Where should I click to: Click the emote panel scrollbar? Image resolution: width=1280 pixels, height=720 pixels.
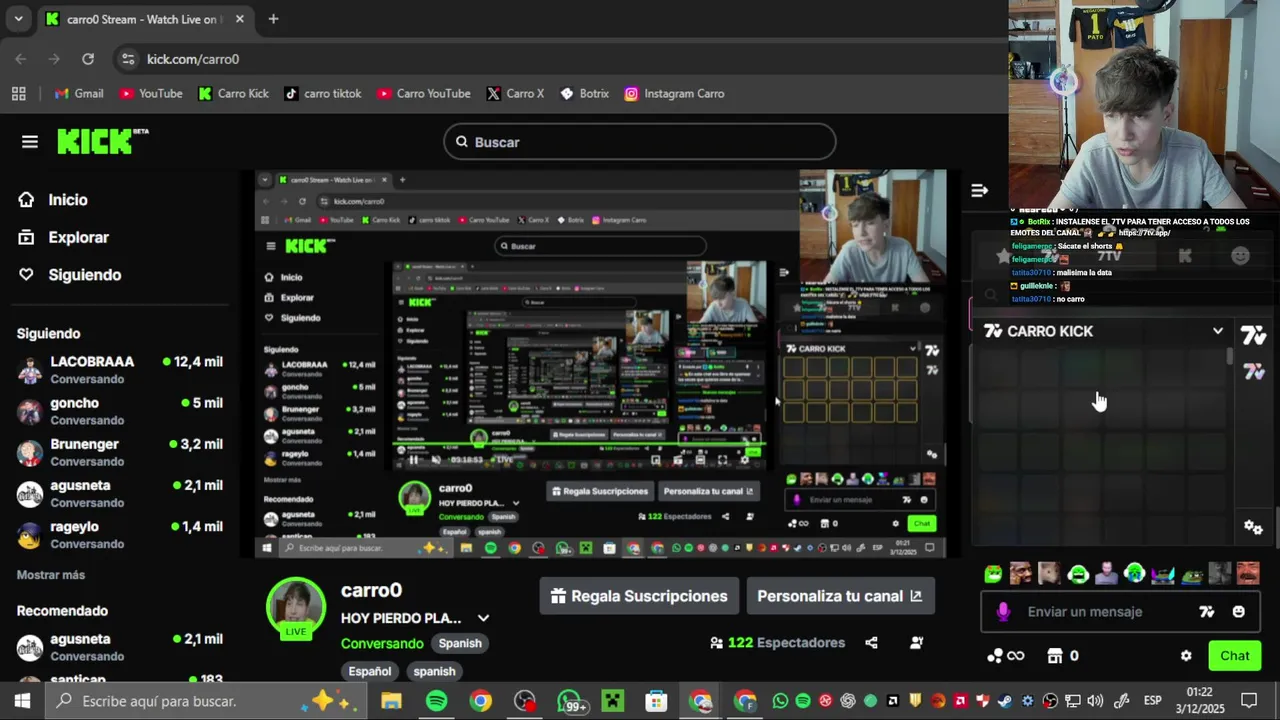[x=1230, y=357]
